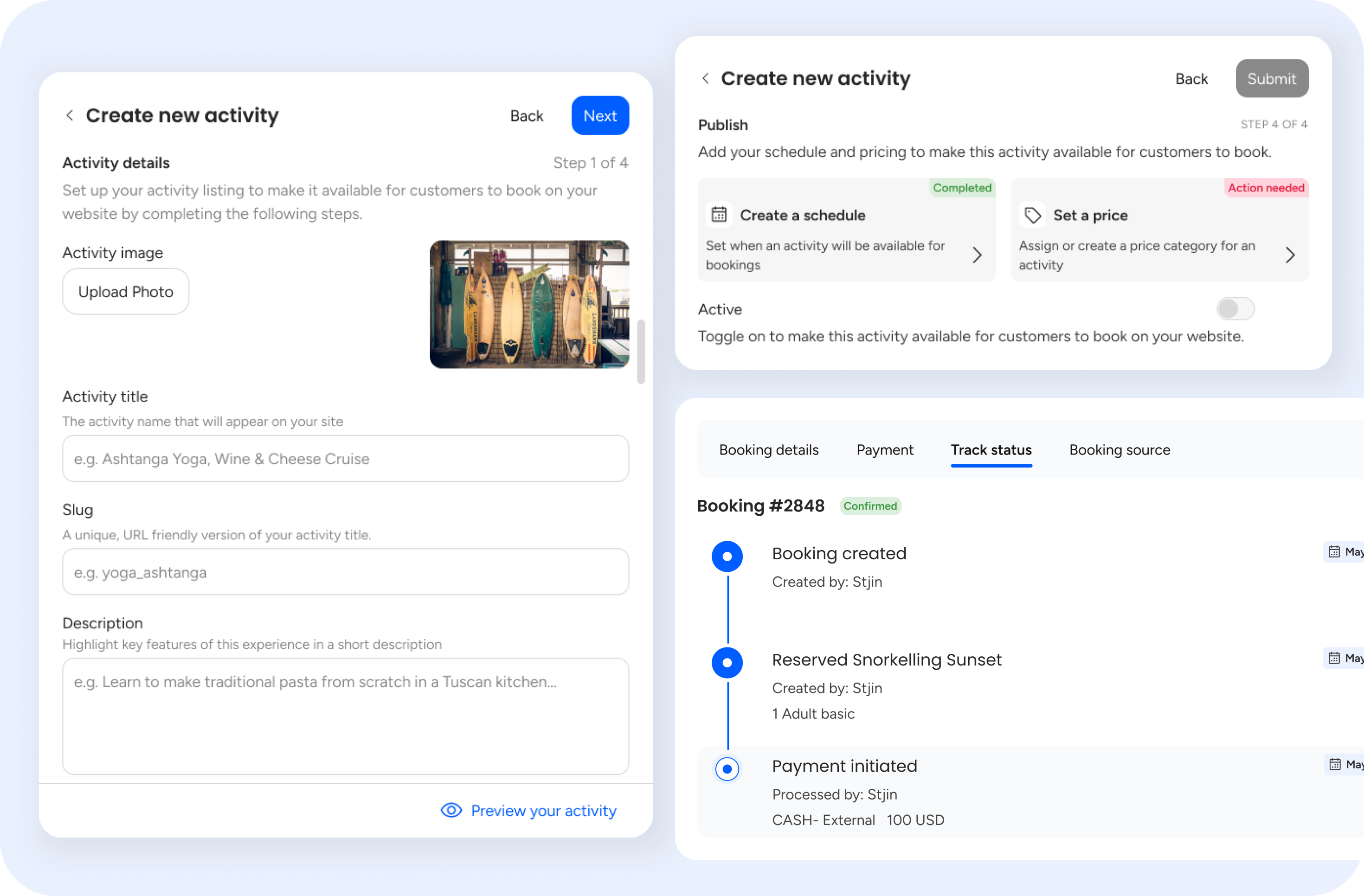The width and height of the screenshot is (1364, 896).
Task: Click the price tag icon in Set a price
Action: click(1032, 215)
